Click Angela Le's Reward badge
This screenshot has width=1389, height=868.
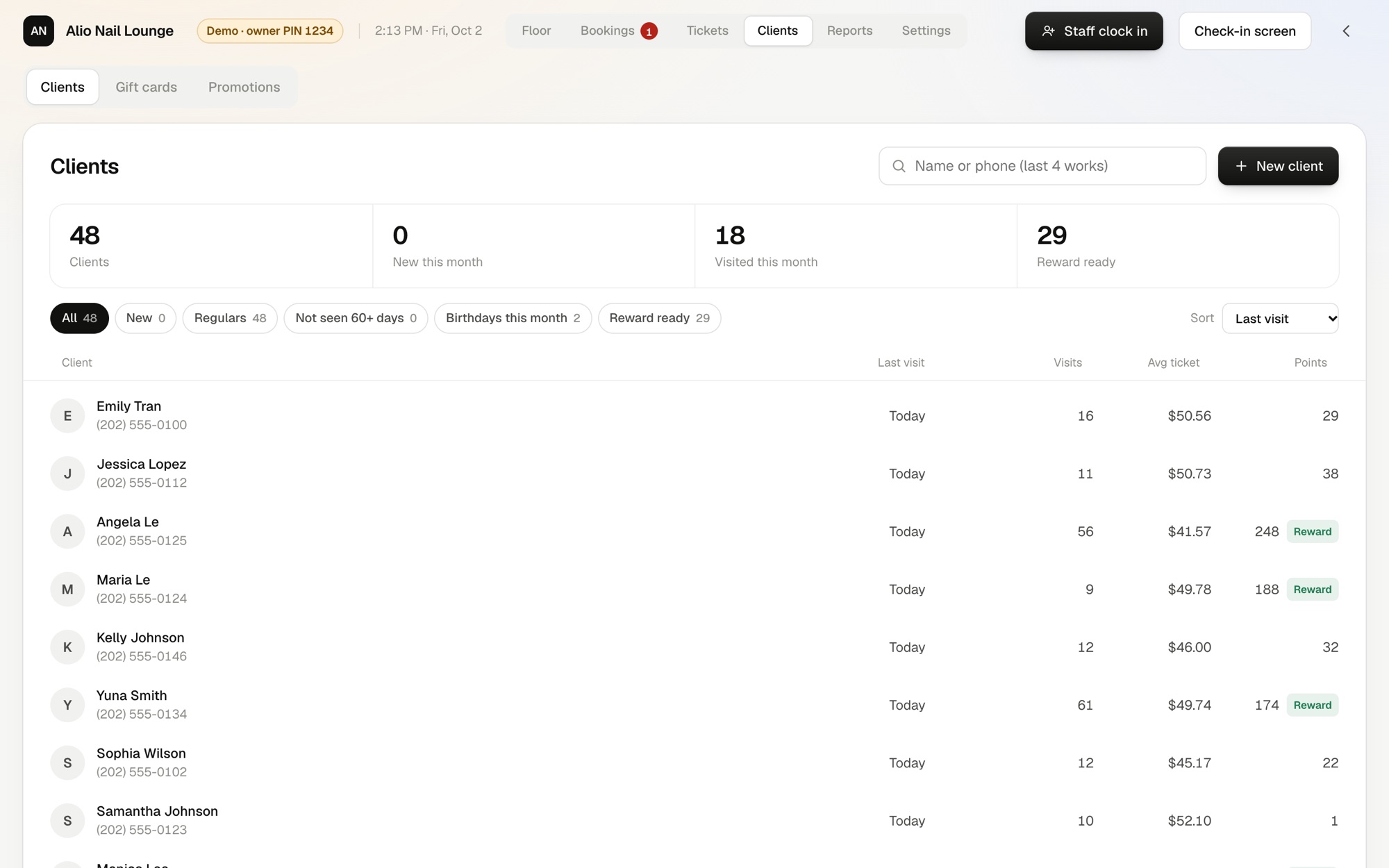(x=1312, y=531)
